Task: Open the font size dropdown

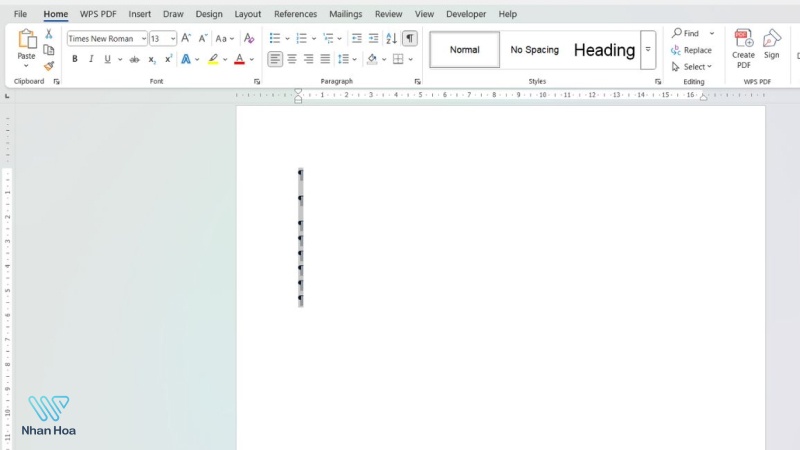Action: click(x=173, y=39)
